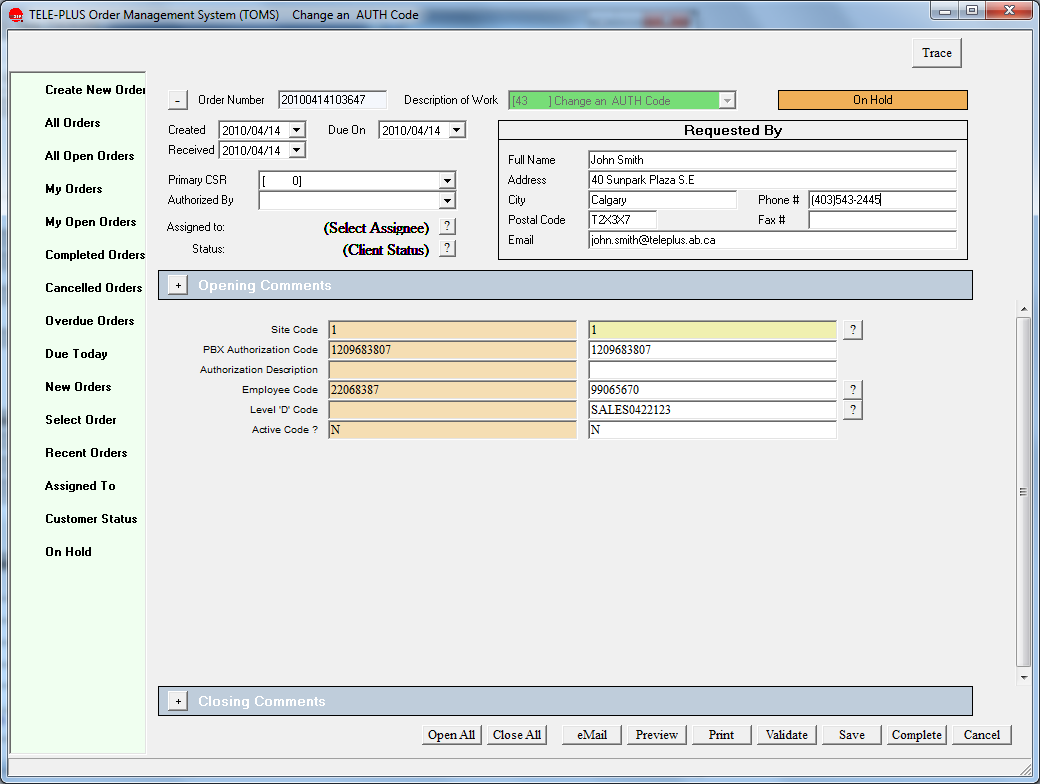Expand the Opening Comments section
Screen dimensions: 1040x784
click(178, 285)
